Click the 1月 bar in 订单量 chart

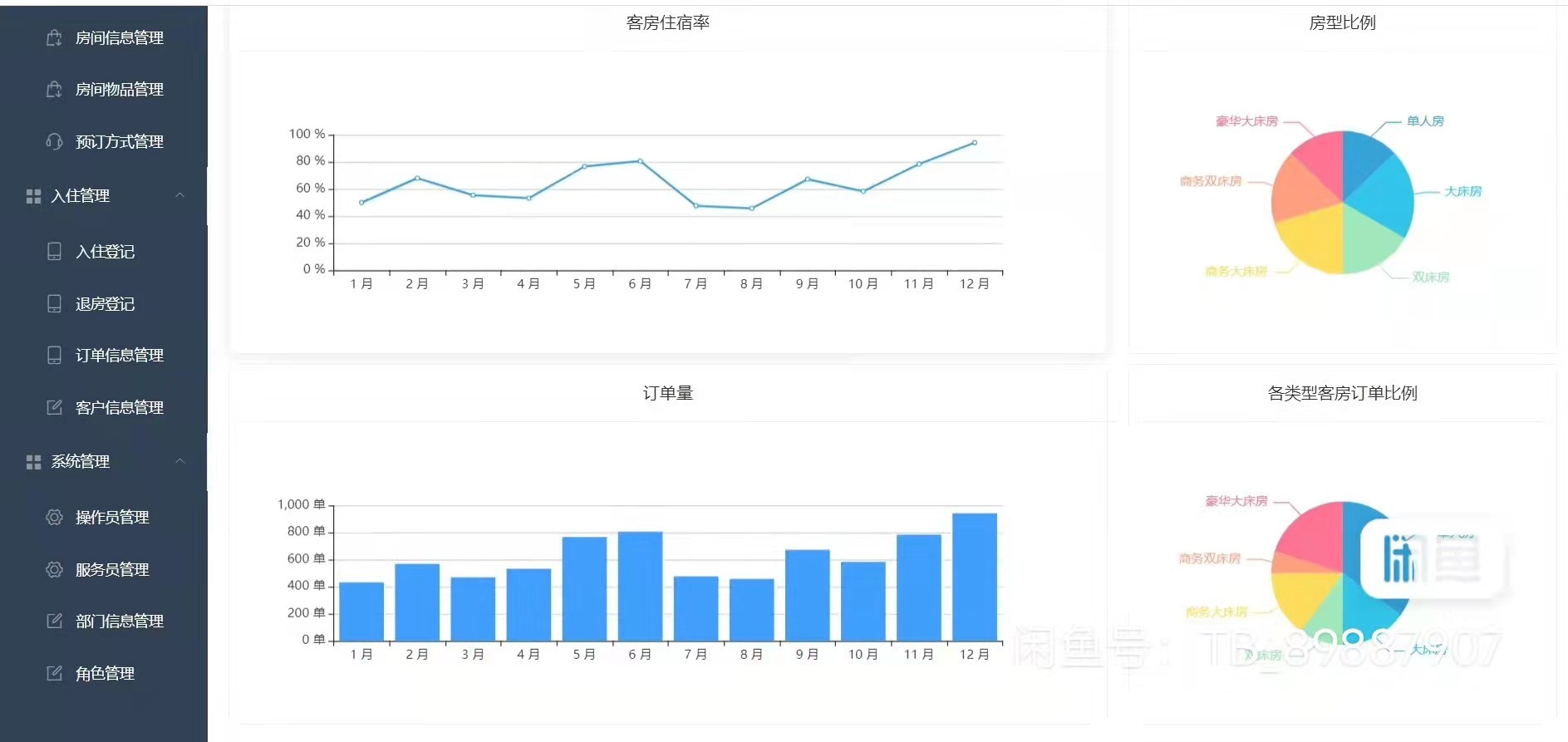point(361,612)
